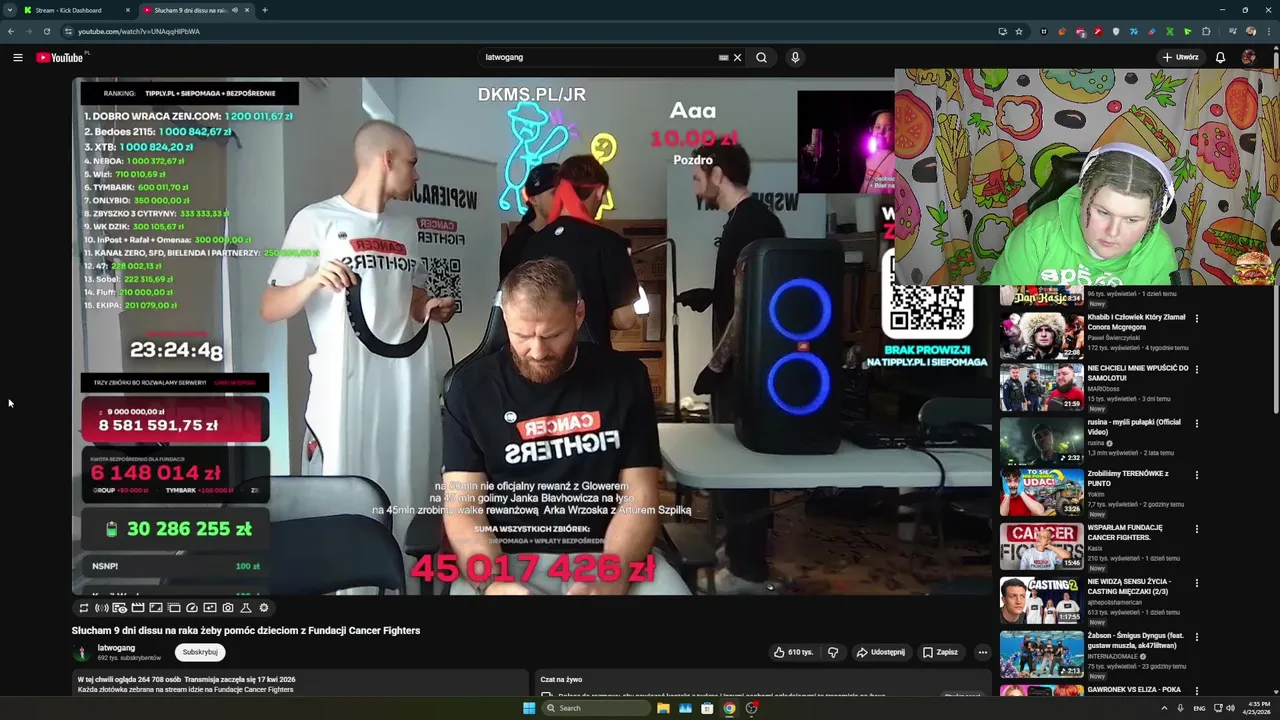This screenshot has height=720, width=1280.
Task: Open YouTube notifications bell
Action: [1220, 57]
